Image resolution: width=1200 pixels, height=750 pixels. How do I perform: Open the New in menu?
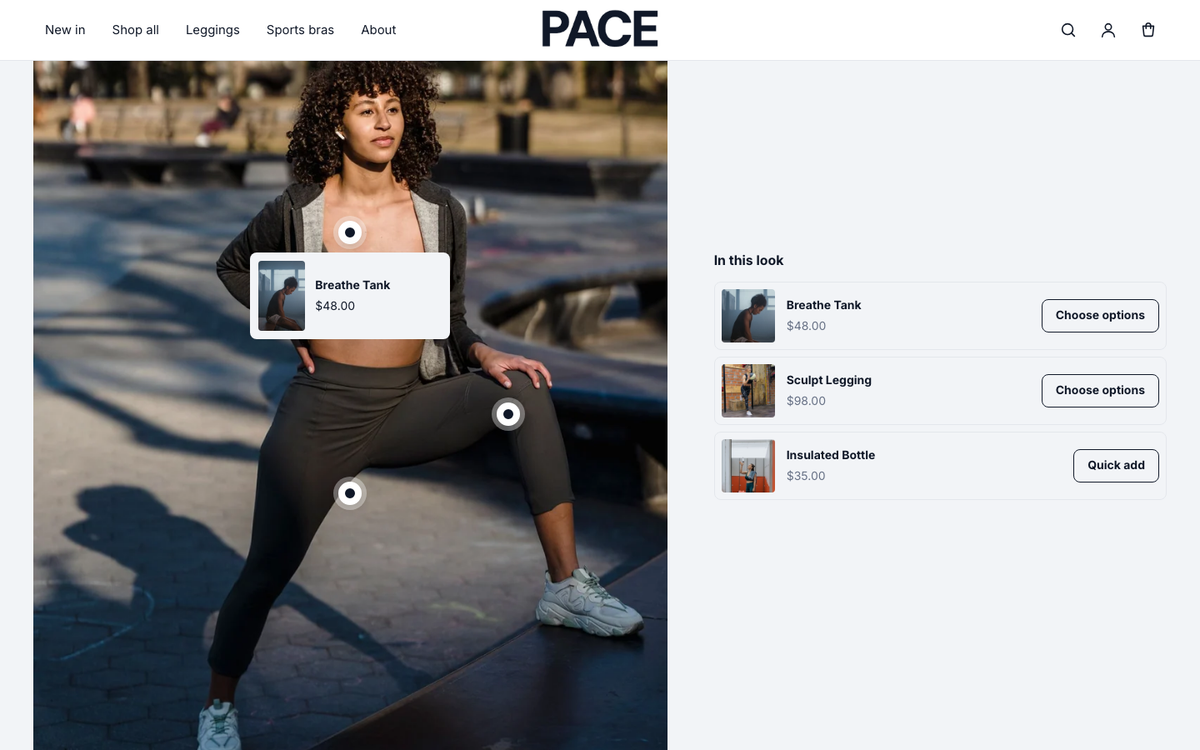65,30
